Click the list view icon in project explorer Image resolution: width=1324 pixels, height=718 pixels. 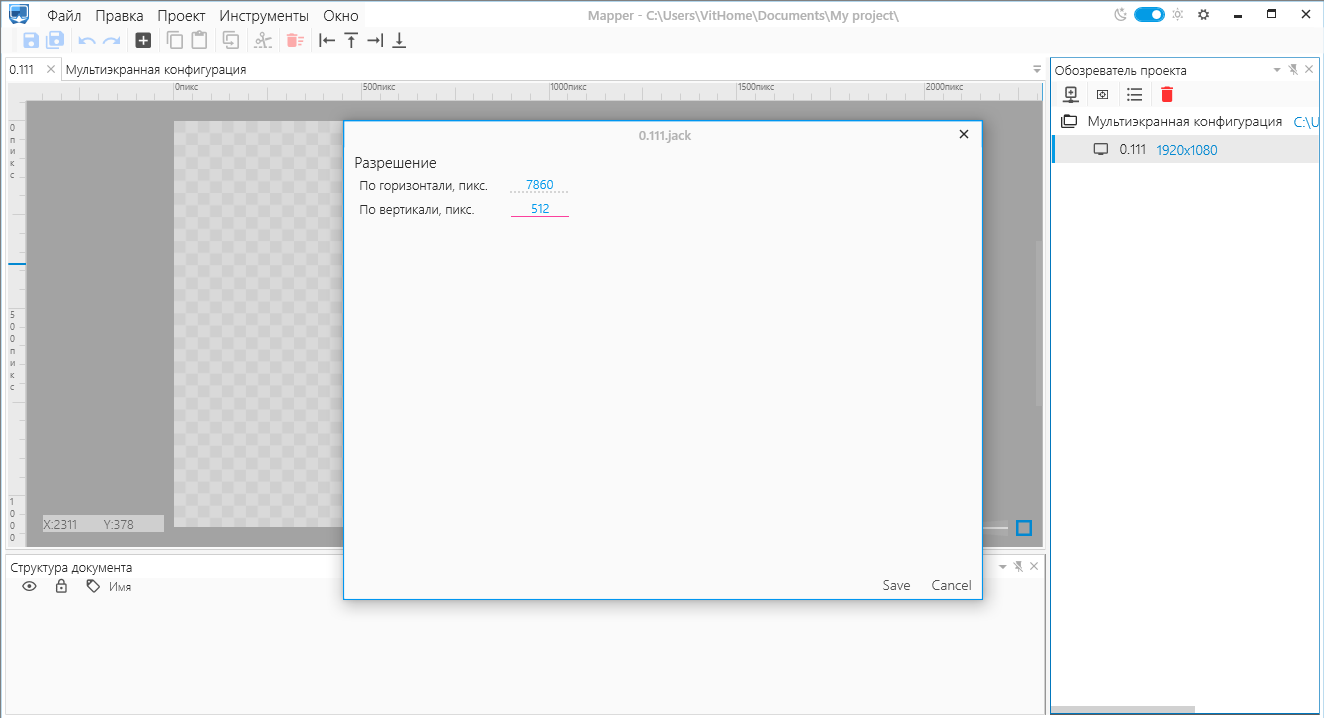coord(1134,94)
